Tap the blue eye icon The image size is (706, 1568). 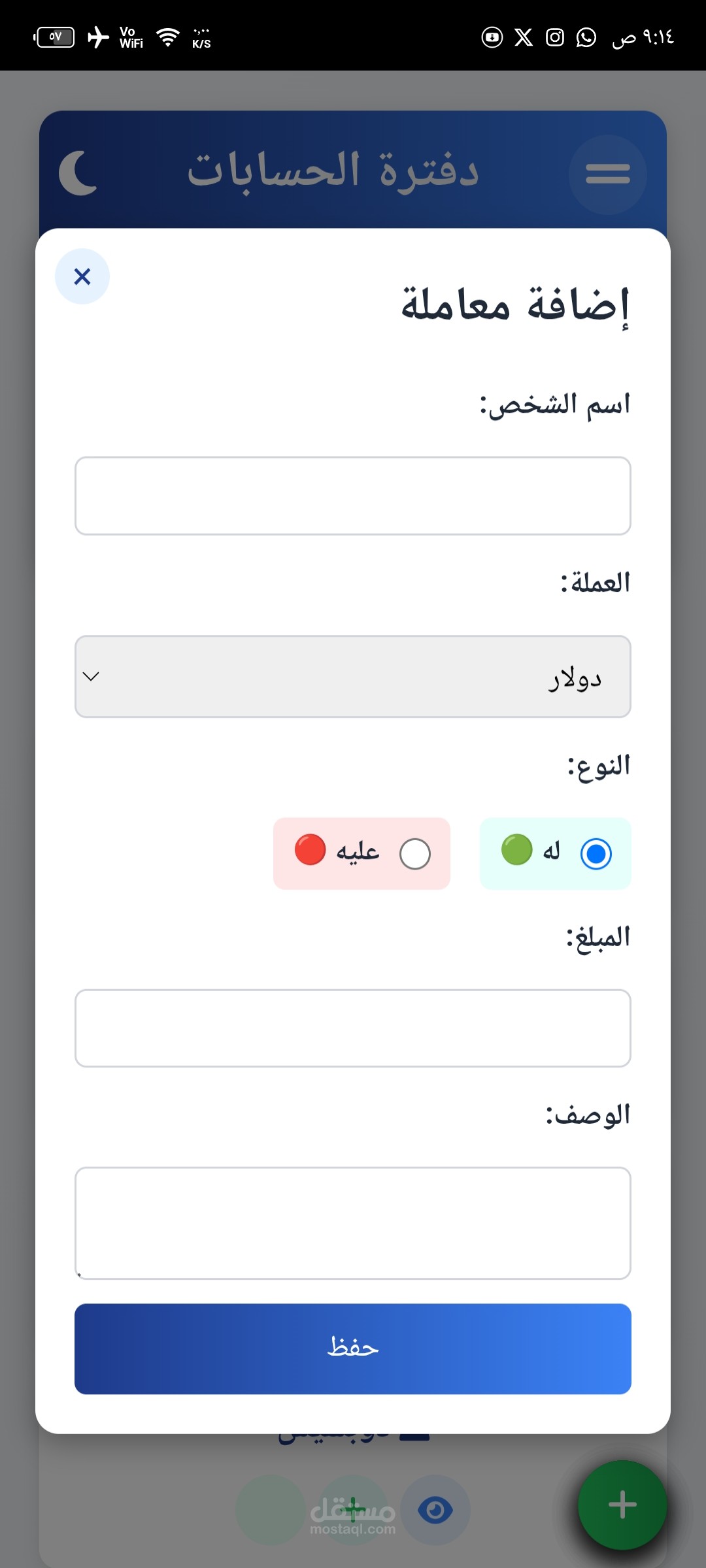(x=435, y=1510)
